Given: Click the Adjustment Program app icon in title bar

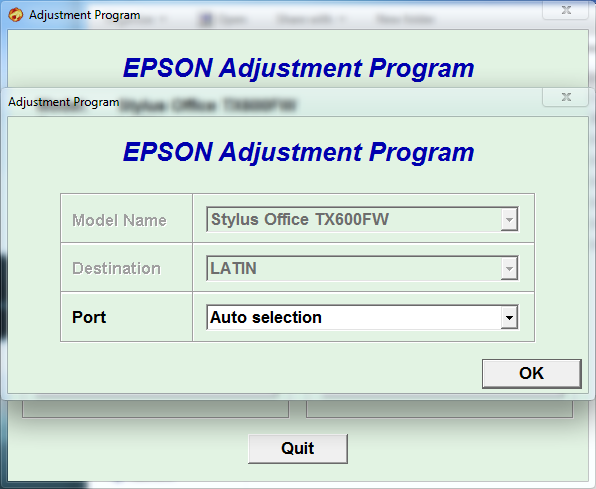Looking at the screenshot, I should tap(16, 15).
